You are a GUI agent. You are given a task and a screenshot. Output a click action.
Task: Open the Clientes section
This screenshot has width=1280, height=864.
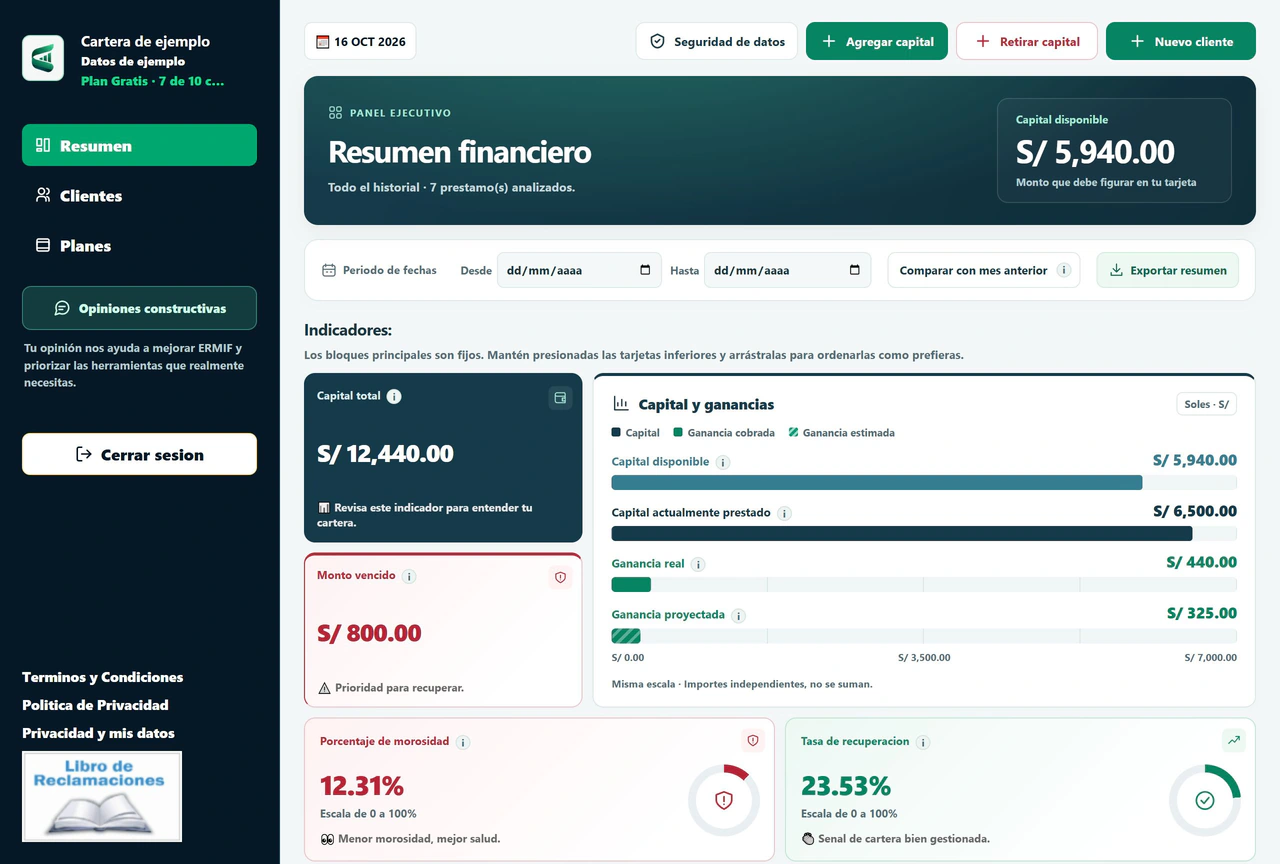139,195
